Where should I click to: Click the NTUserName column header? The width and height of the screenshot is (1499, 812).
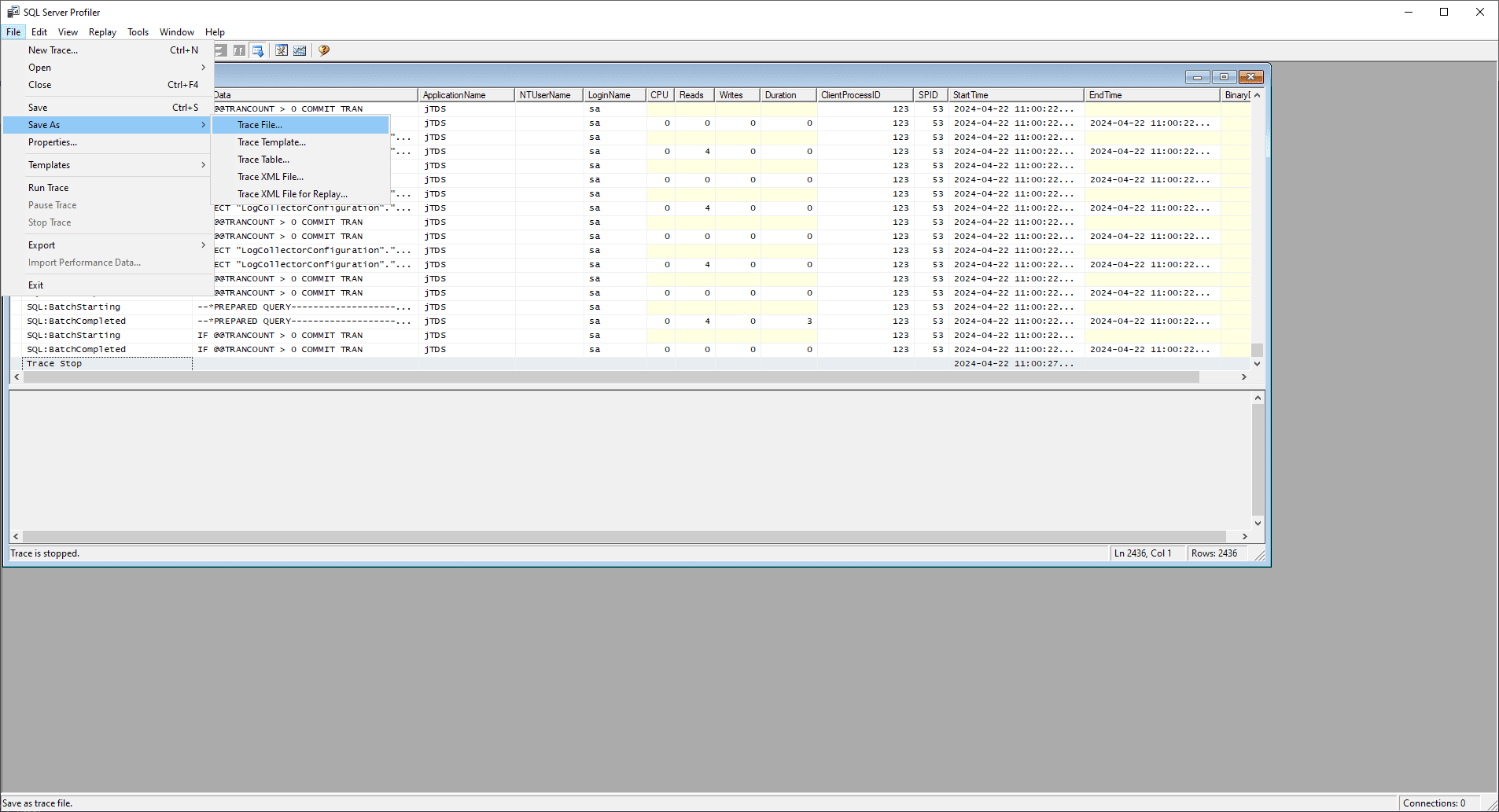(549, 95)
